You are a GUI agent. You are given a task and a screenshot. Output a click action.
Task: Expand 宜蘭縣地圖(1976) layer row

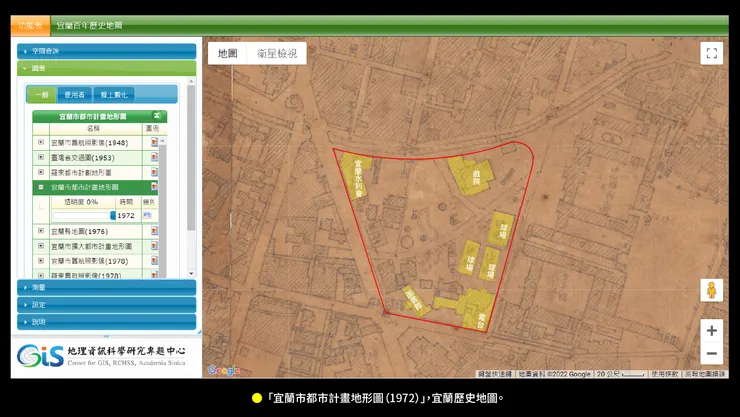[41, 231]
